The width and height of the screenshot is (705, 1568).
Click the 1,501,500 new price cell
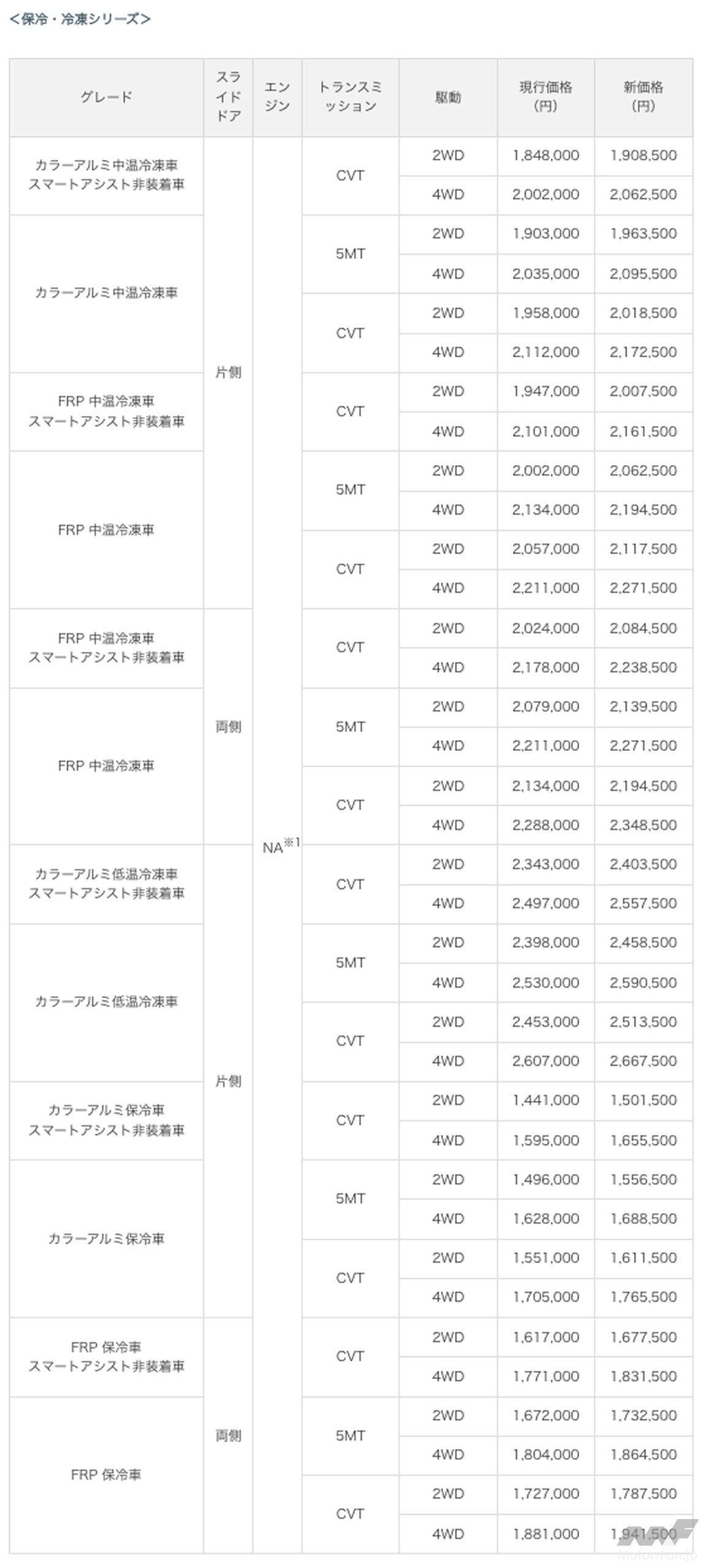point(643,1100)
